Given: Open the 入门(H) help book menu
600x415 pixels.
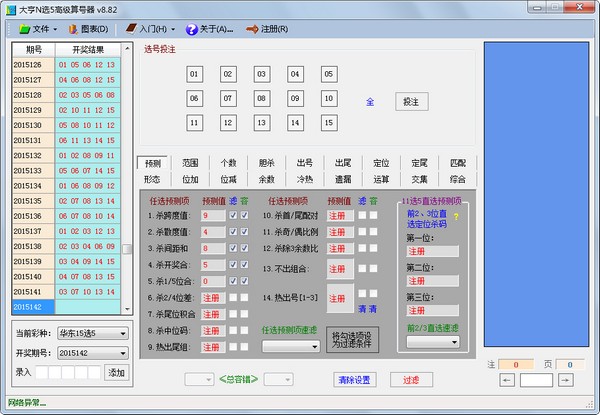Looking at the screenshot, I should click(x=150, y=29).
